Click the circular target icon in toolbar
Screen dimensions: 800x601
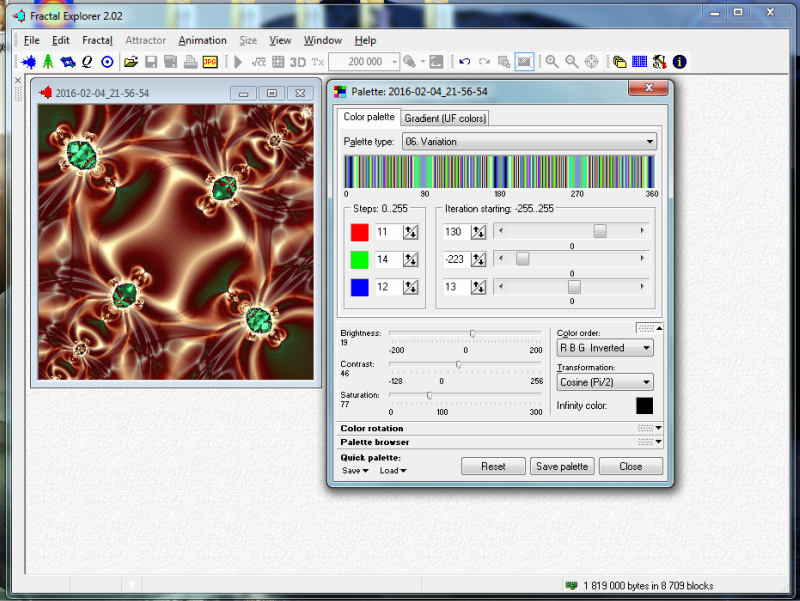107,62
